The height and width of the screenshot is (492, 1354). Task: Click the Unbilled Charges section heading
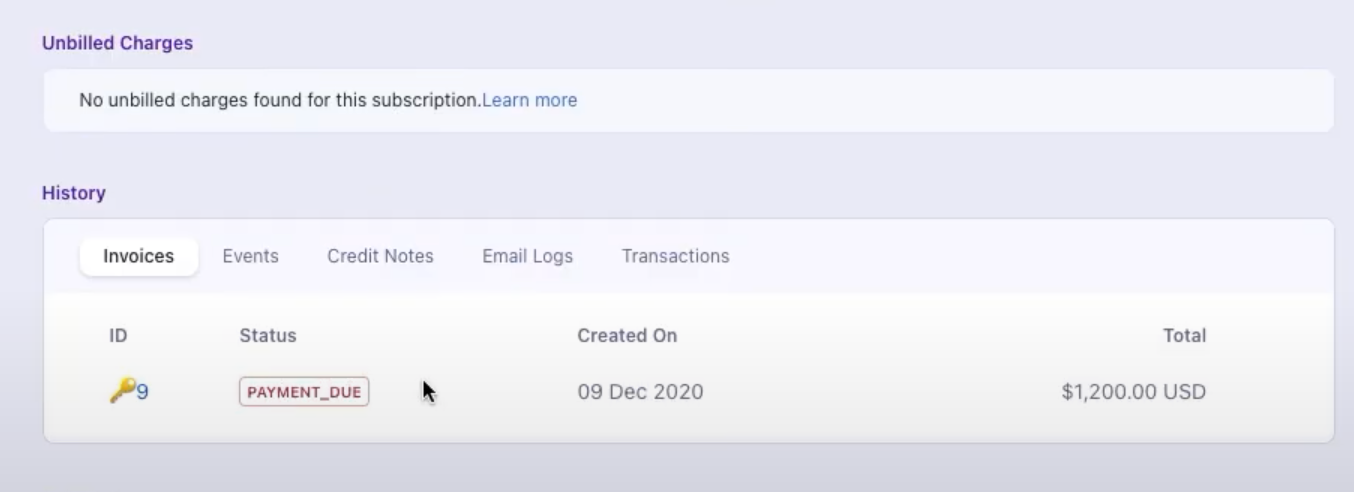click(117, 43)
